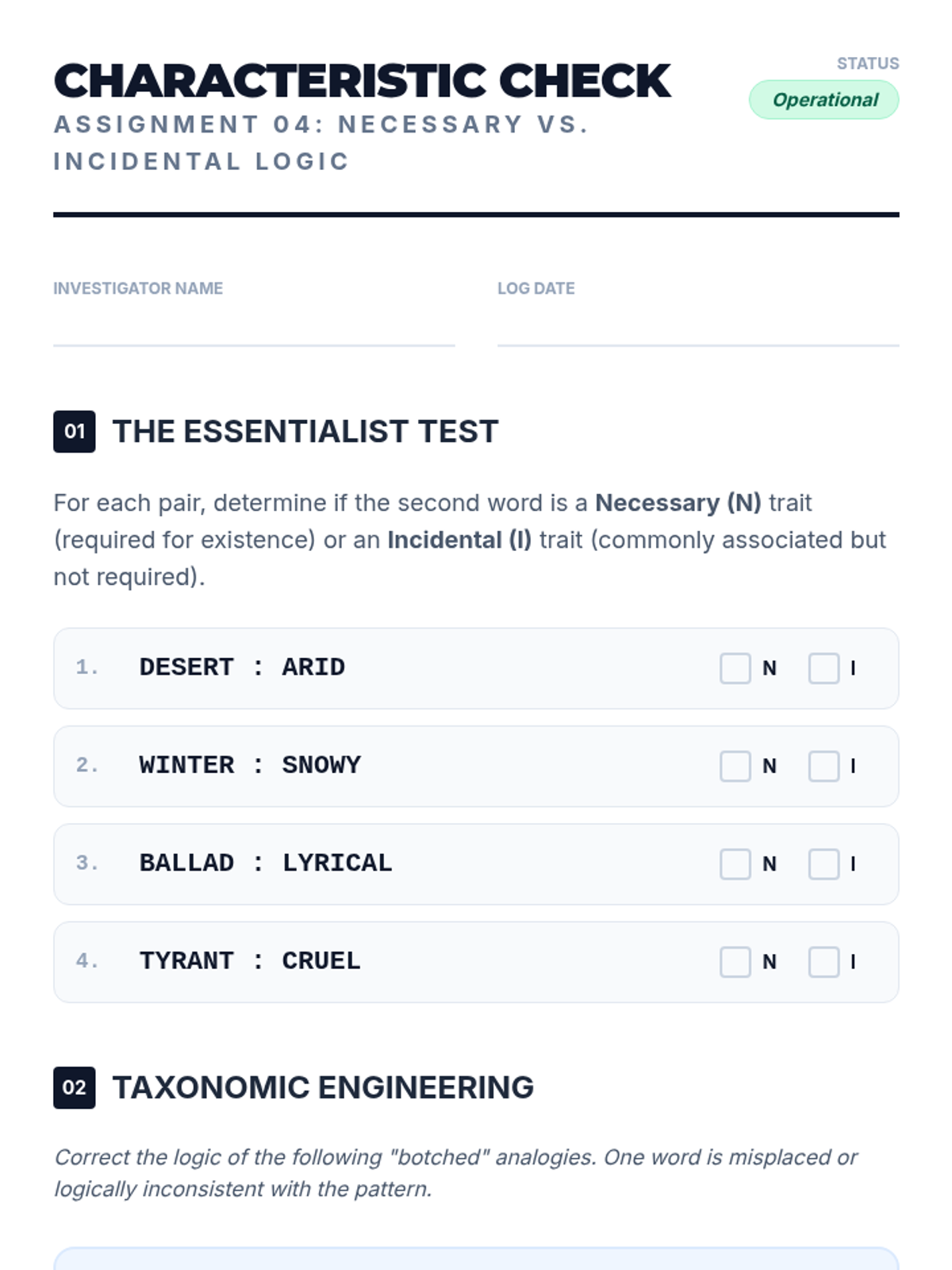This screenshot has height=1270, width=952.
Task: Click The Essentialist Test heading
Action: pos(305,432)
